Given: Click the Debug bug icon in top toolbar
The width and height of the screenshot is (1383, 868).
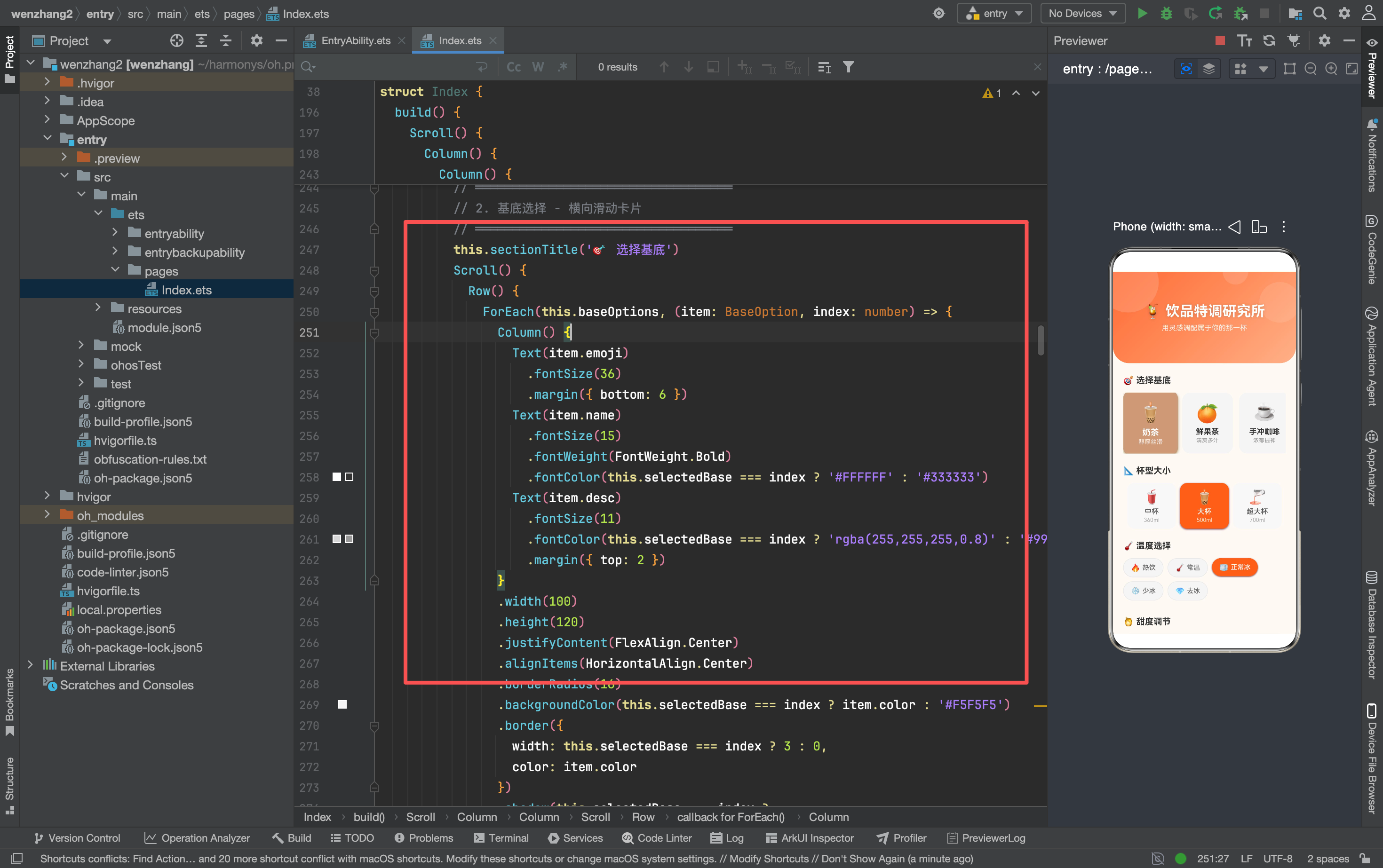Looking at the screenshot, I should click(x=1166, y=13).
